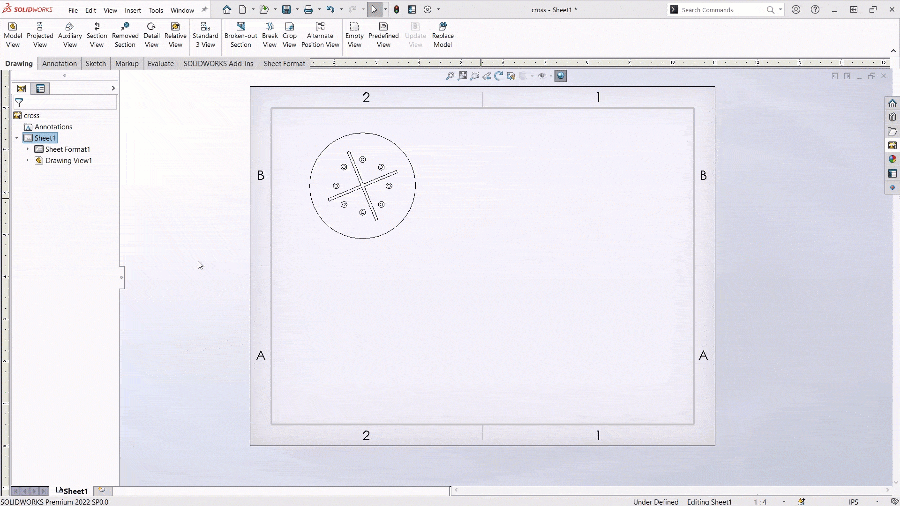Open the Tools menu
900x506 pixels.
click(x=156, y=10)
